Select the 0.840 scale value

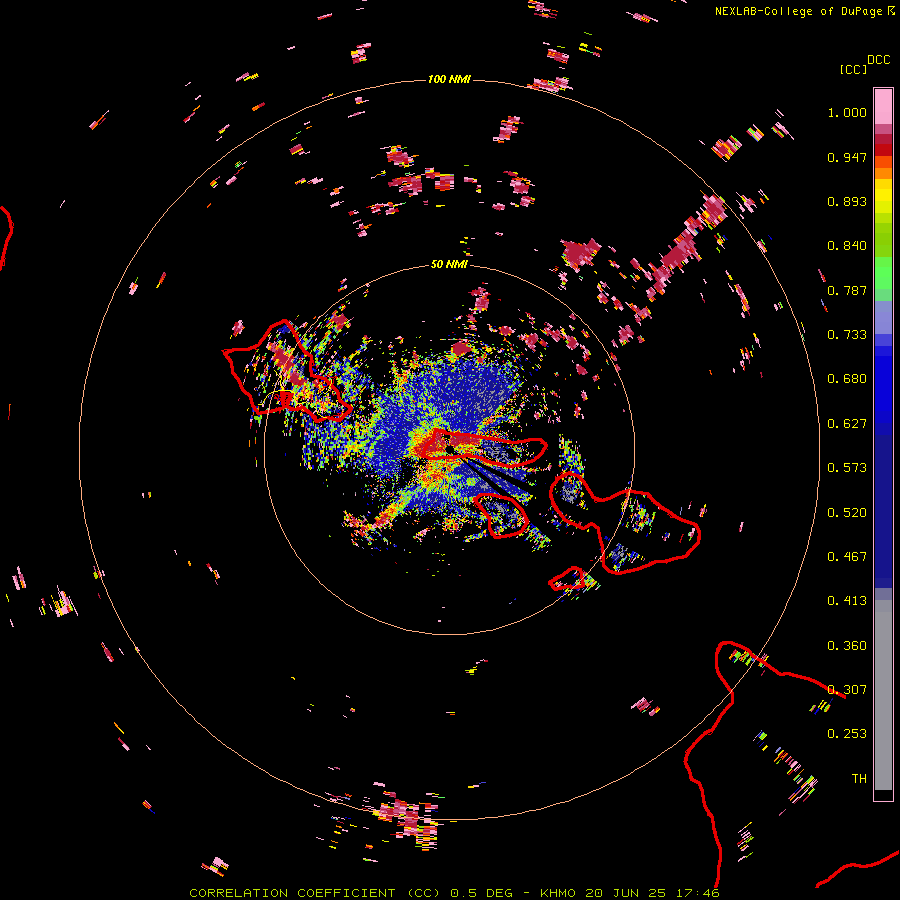847,246
